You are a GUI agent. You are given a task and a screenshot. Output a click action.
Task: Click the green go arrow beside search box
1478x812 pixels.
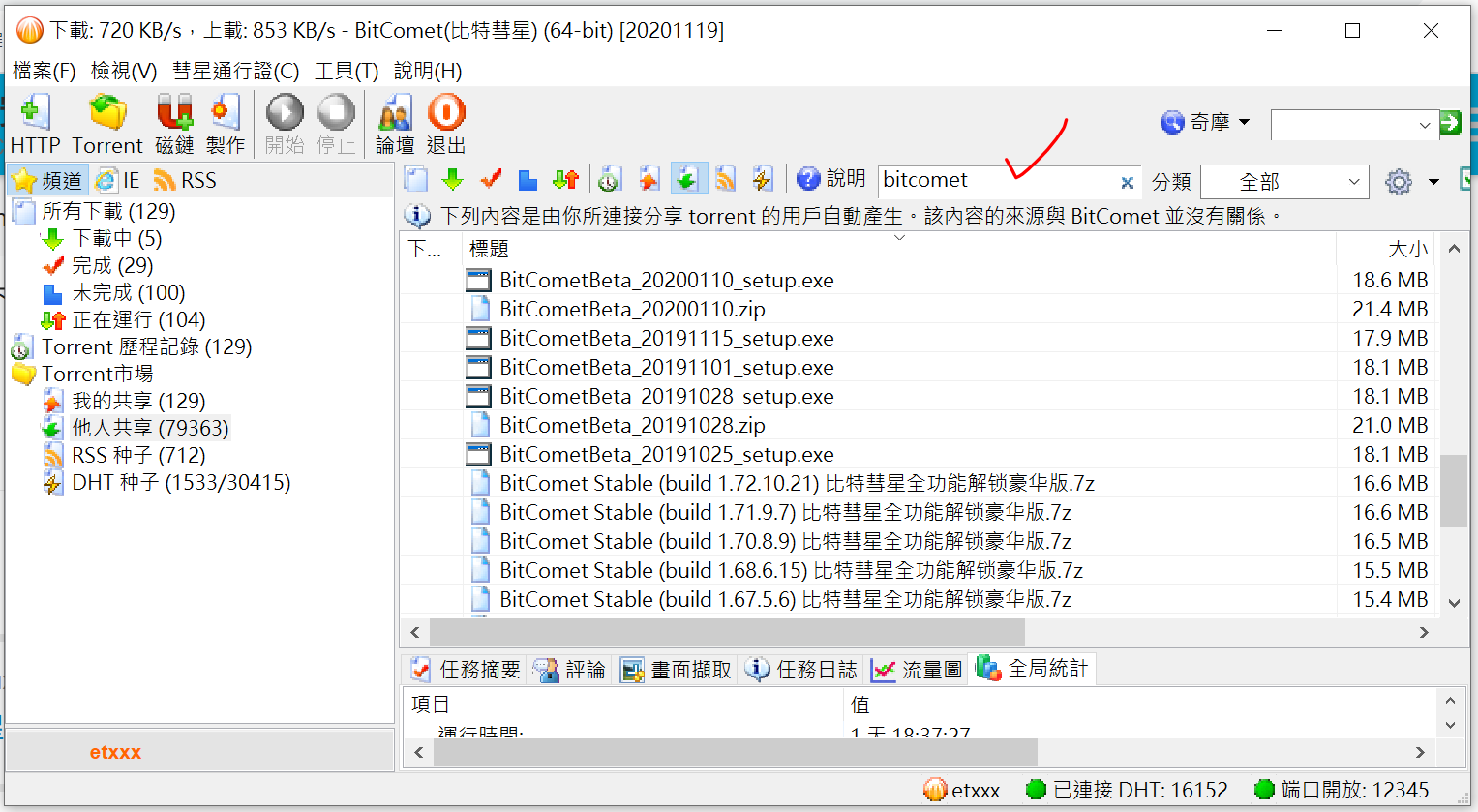coord(1449,123)
